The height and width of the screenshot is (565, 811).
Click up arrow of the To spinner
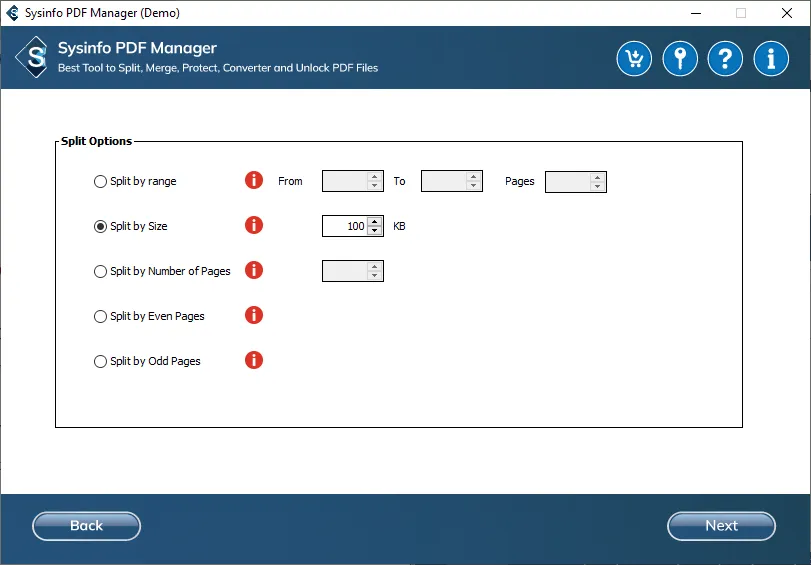473,177
